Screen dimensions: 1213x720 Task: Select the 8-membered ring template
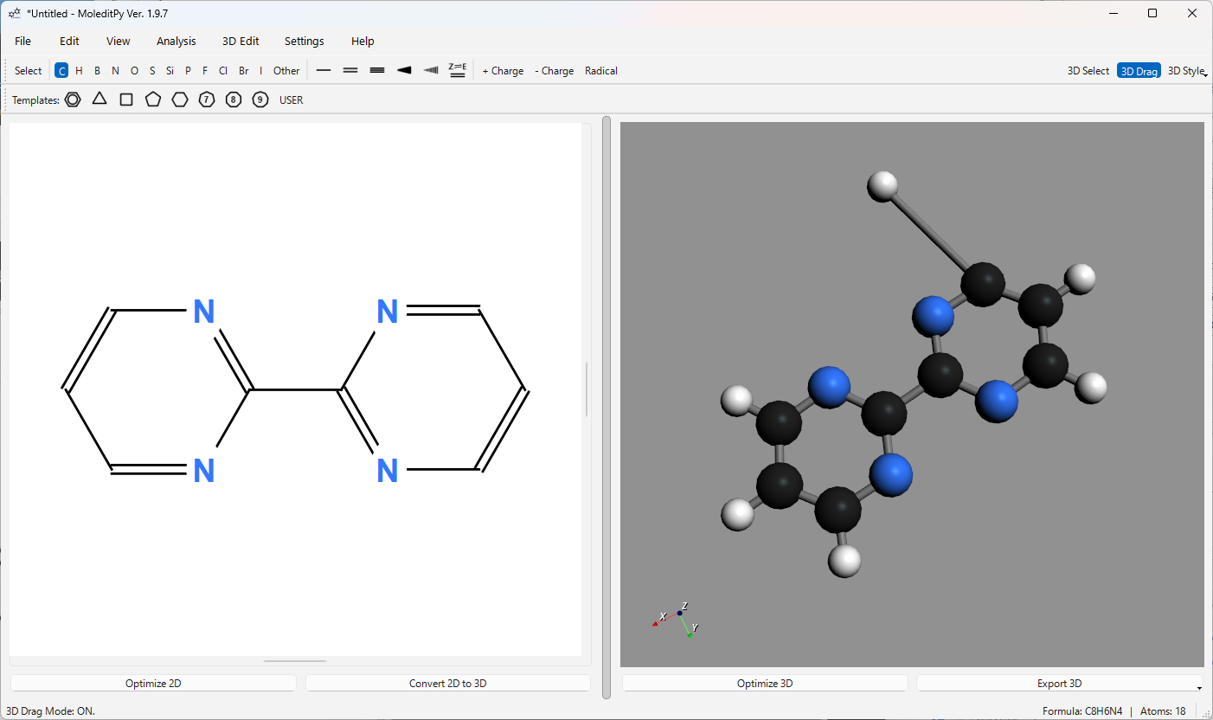[233, 100]
